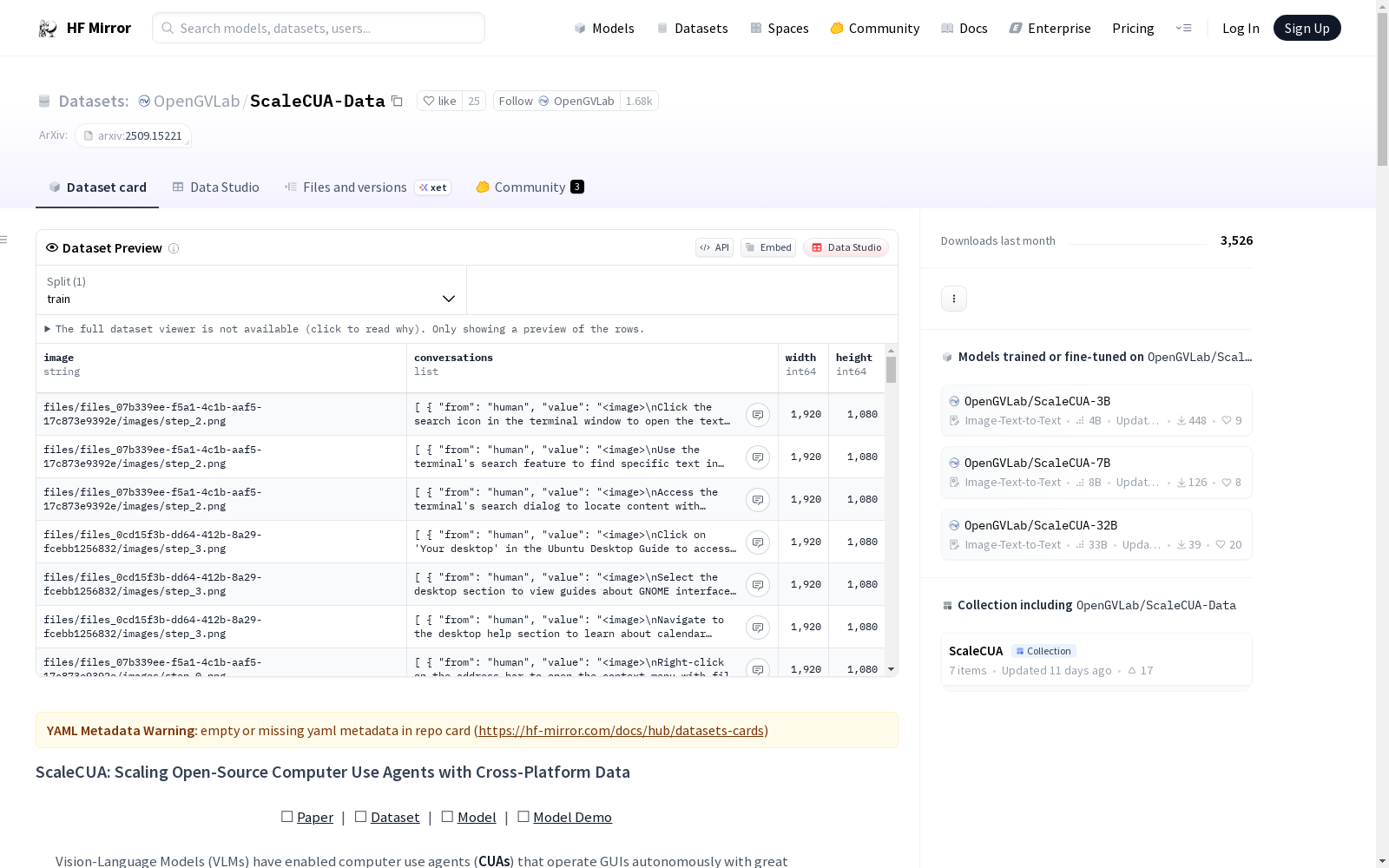The width and height of the screenshot is (1389, 868).
Task: Click the 'width' column header
Action: coord(803,368)
